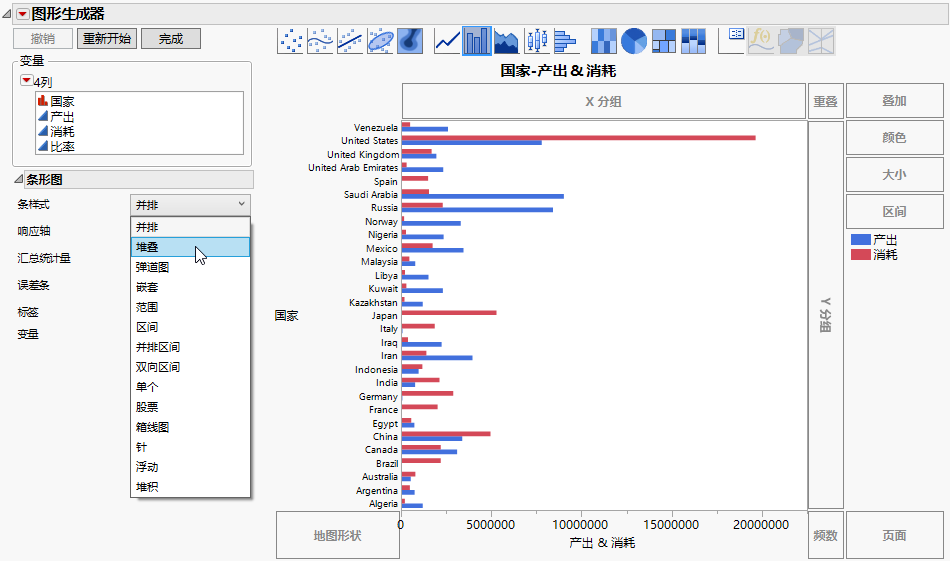Choose 堆叠 from the bar style list
Image resolution: width=950 pixels, height=561 pixels.
pos(190,247)
